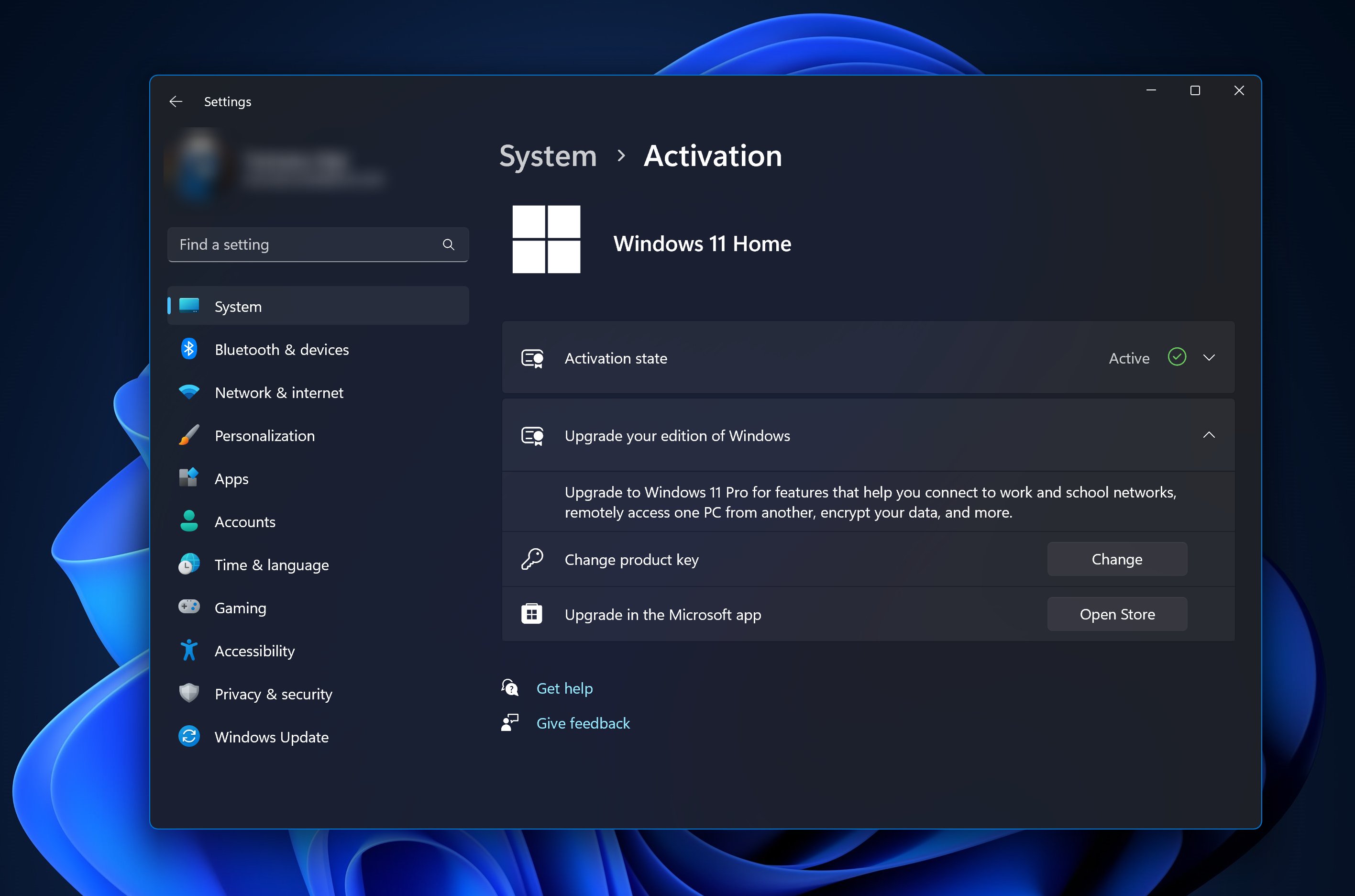Click the Accessibility figure icon
Image resolution: width=1355 pixels, height=896 pixels.
pyautogui.click(x=189, y=650)
